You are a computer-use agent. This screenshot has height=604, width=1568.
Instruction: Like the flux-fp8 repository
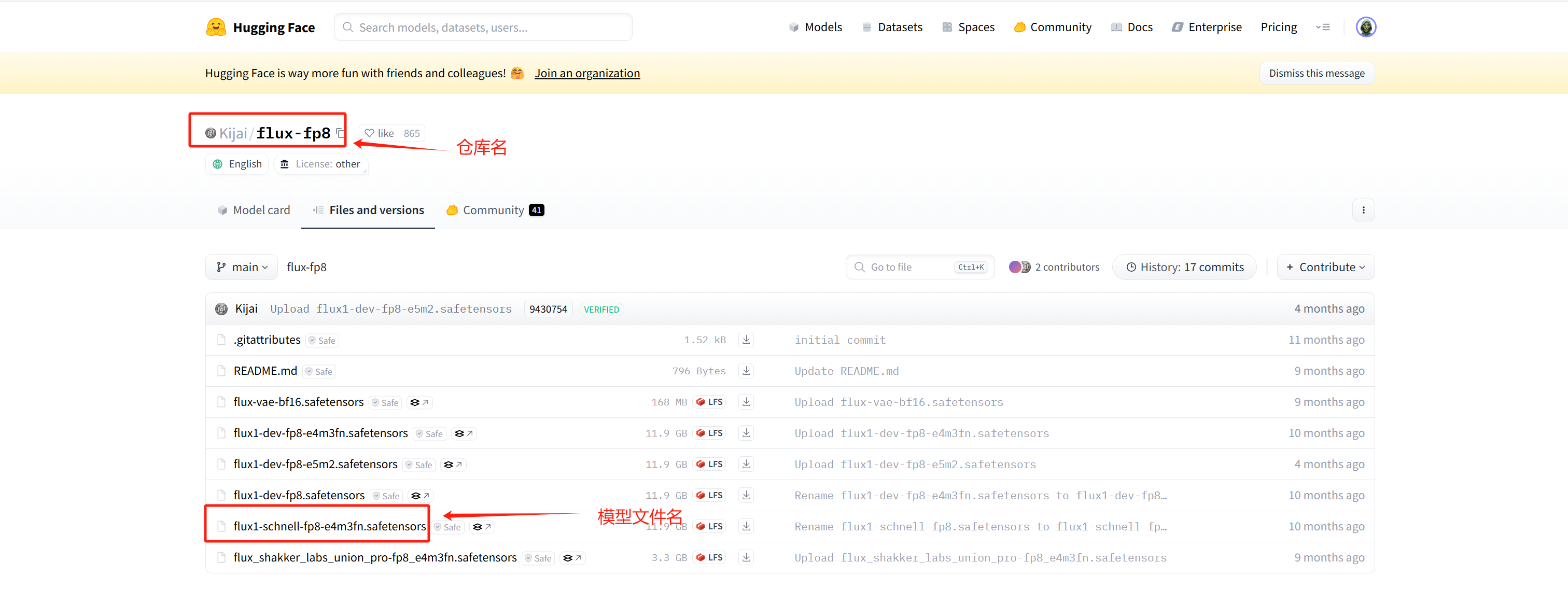[x=379, y=133]
